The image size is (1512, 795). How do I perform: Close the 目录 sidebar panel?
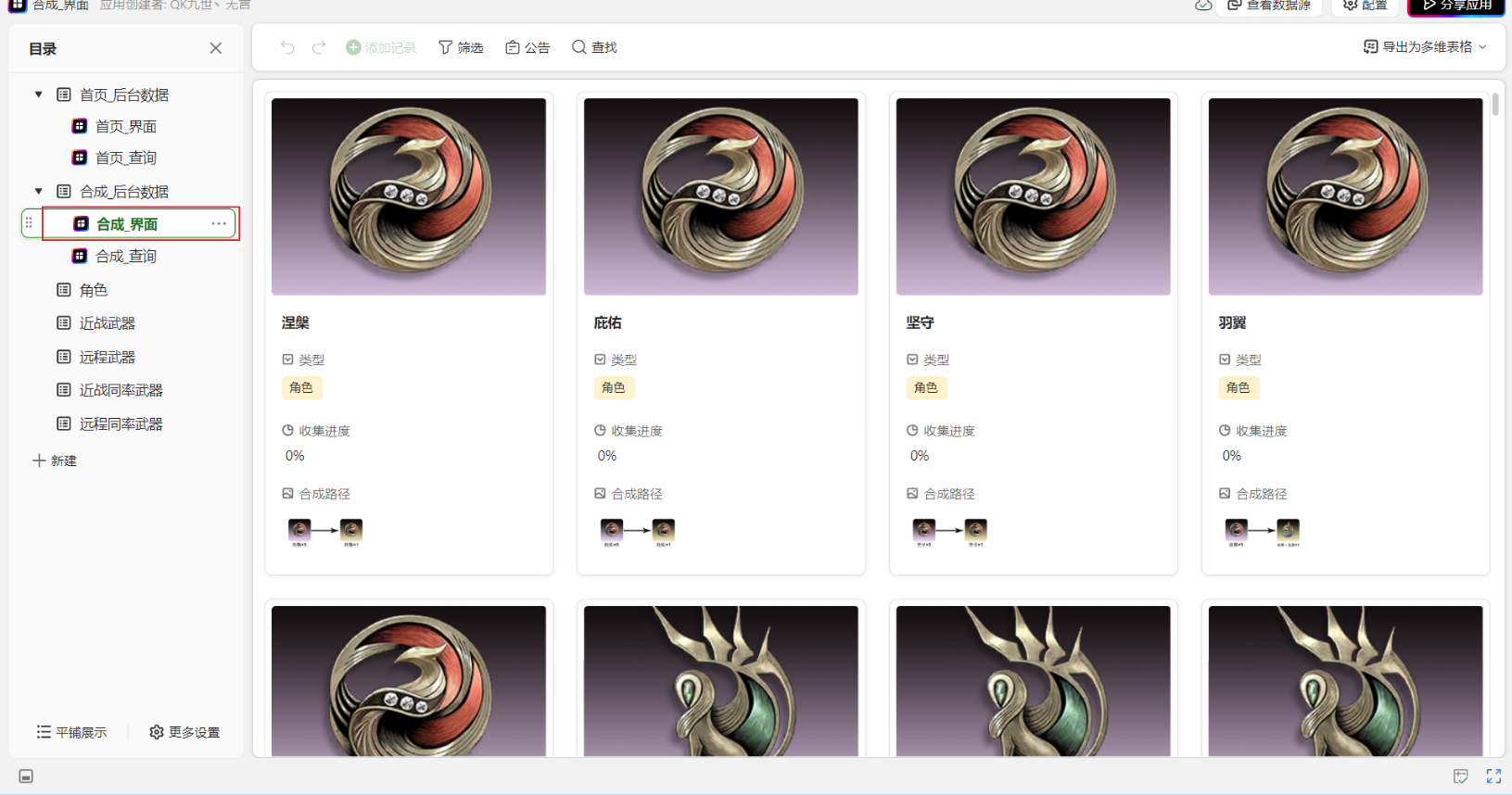coord(216,48)
